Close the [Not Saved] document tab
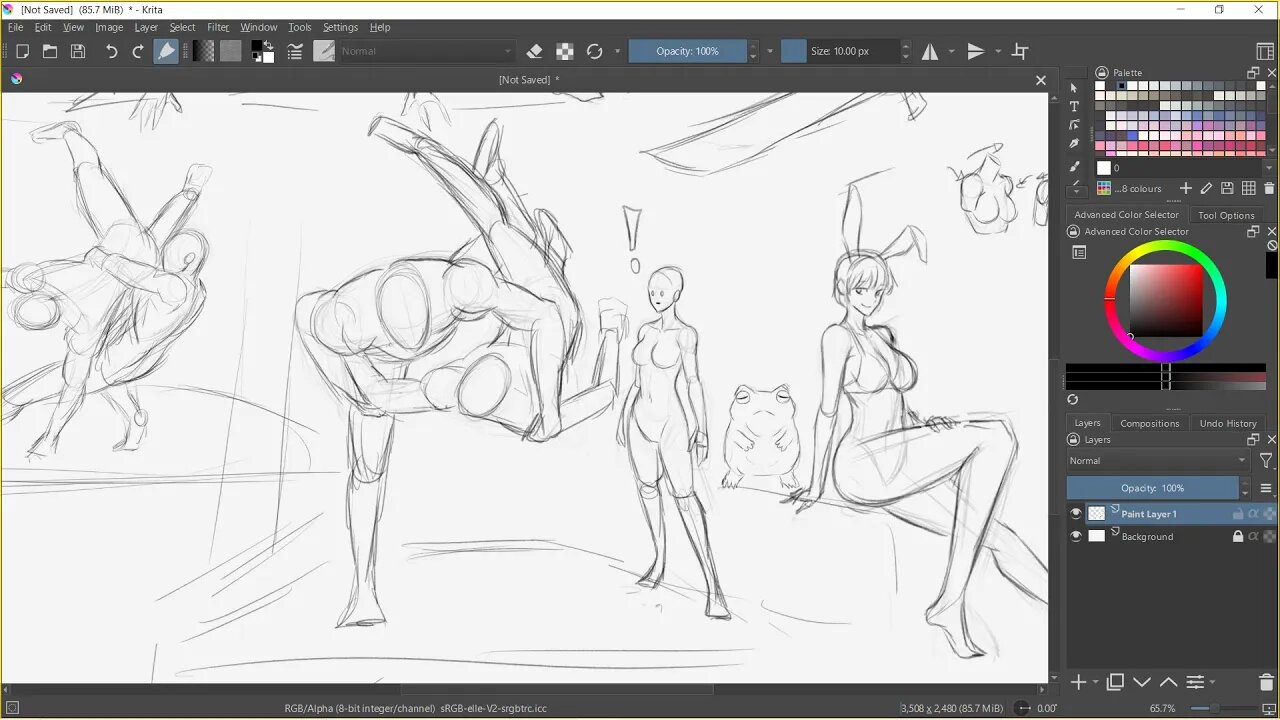The image size is (1280, 720). 1041,80
